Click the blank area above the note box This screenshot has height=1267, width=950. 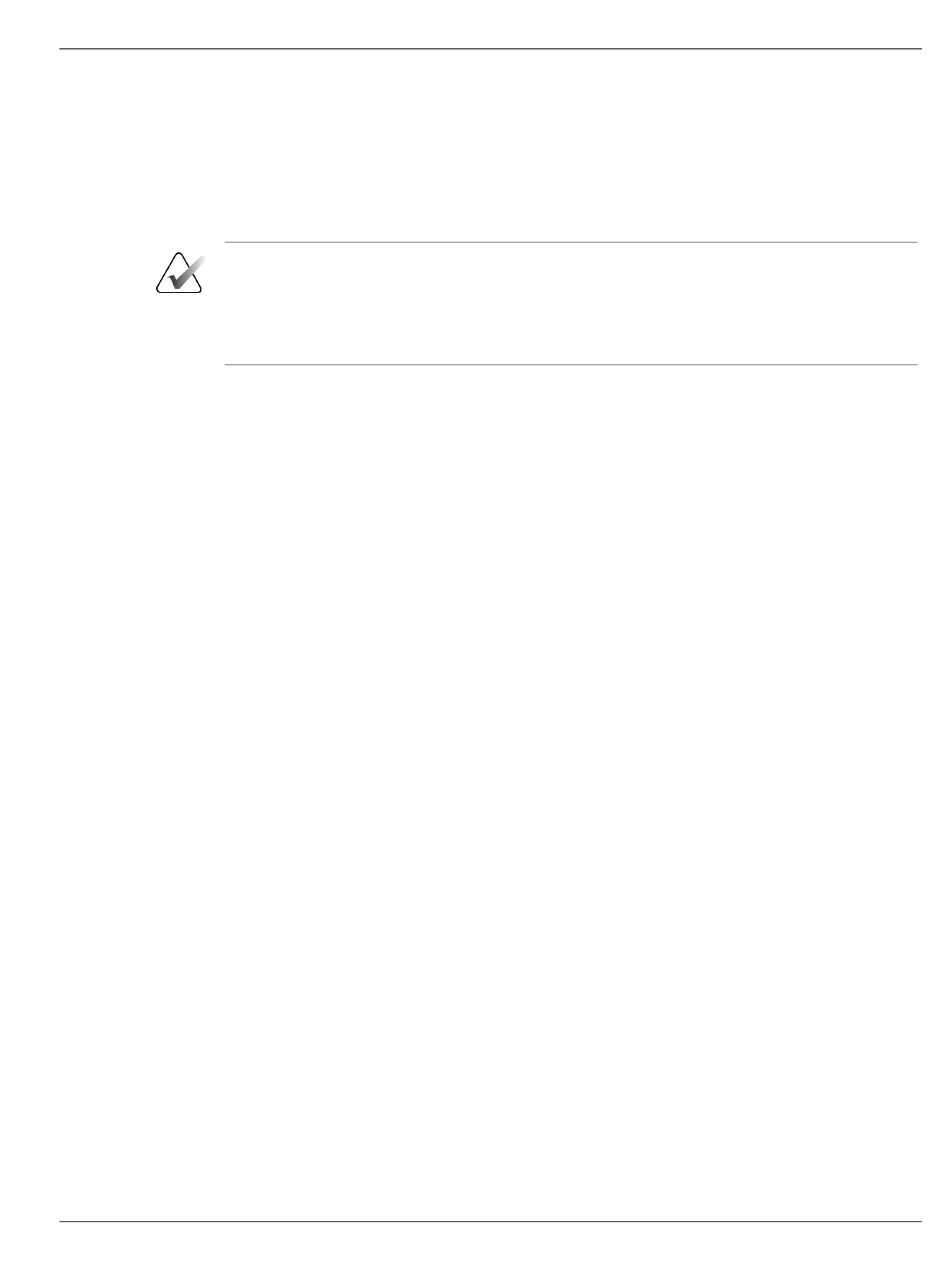(490, 145)
